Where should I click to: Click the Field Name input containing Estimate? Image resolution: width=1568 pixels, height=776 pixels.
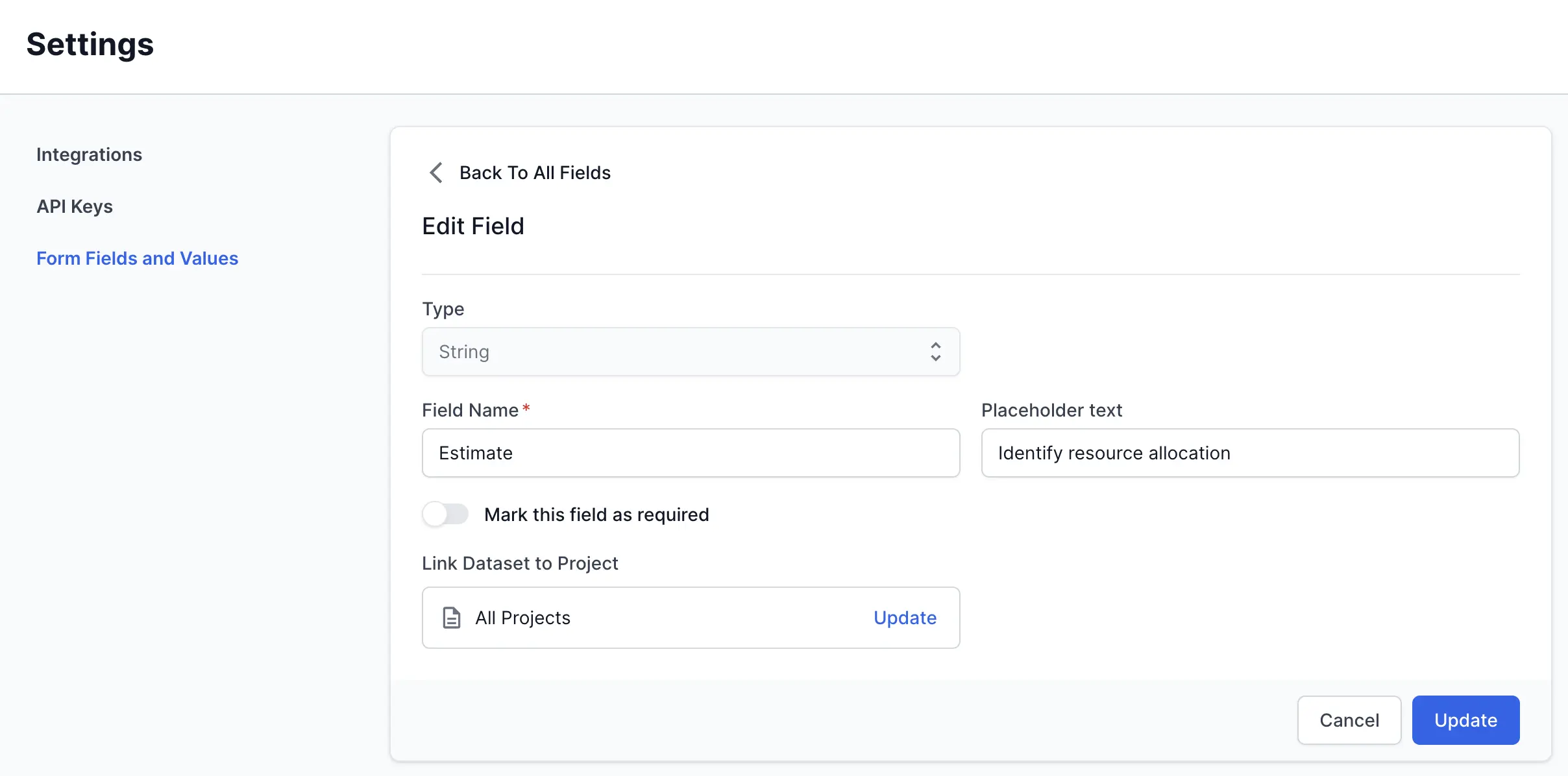690,453
